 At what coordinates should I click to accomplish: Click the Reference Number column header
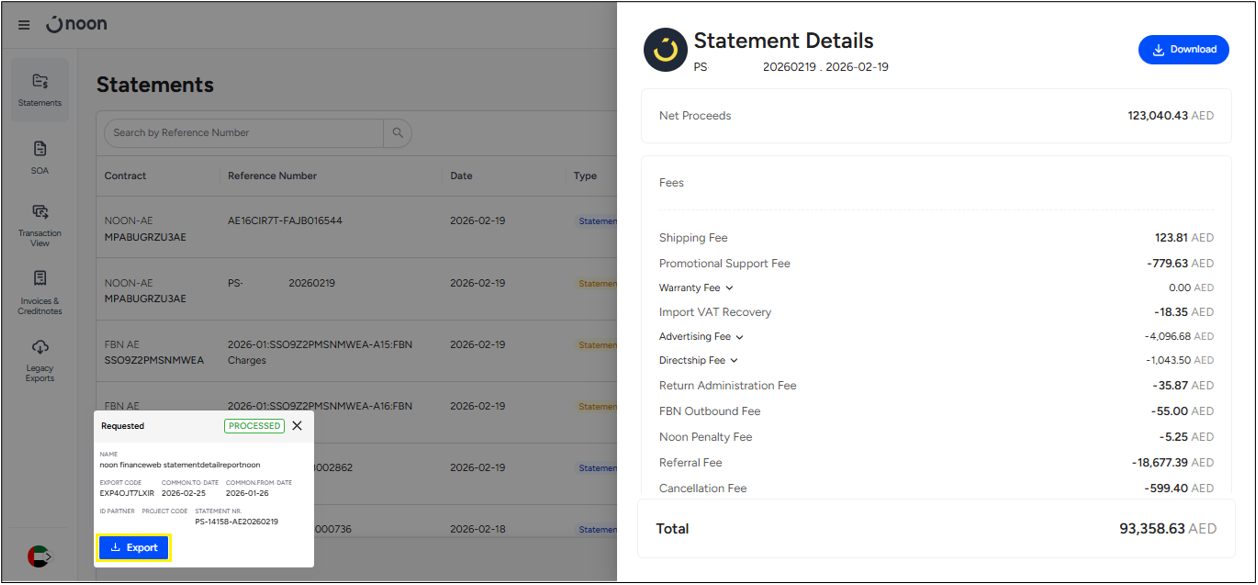point(272,176)
